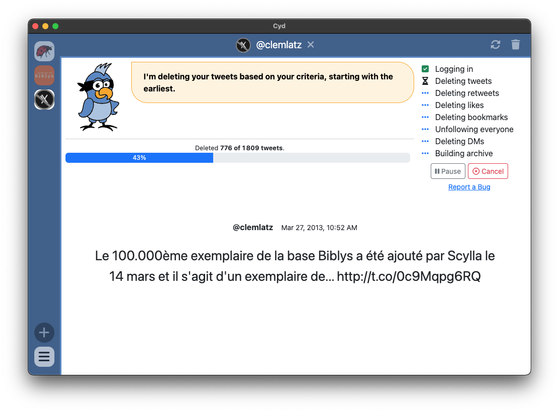This screenshot has width=559, height=412.
Task: Click the dots beside Unfollowing everyone
Action: pyautogui.click(x=425, y=129)
